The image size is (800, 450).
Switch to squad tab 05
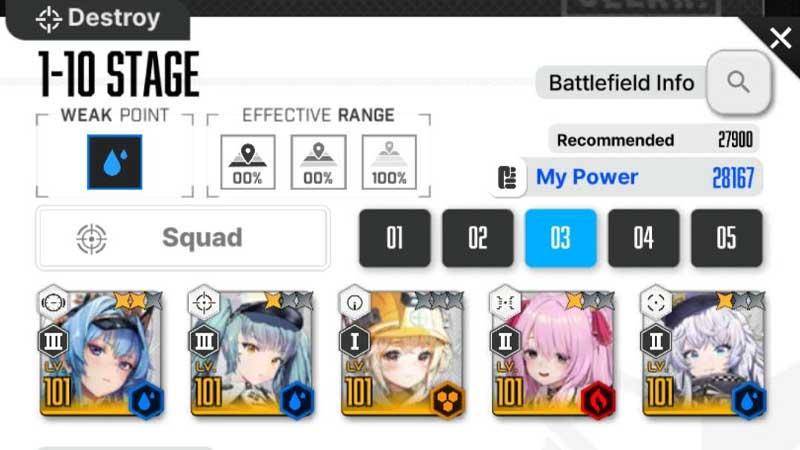[x=727, y=238]
